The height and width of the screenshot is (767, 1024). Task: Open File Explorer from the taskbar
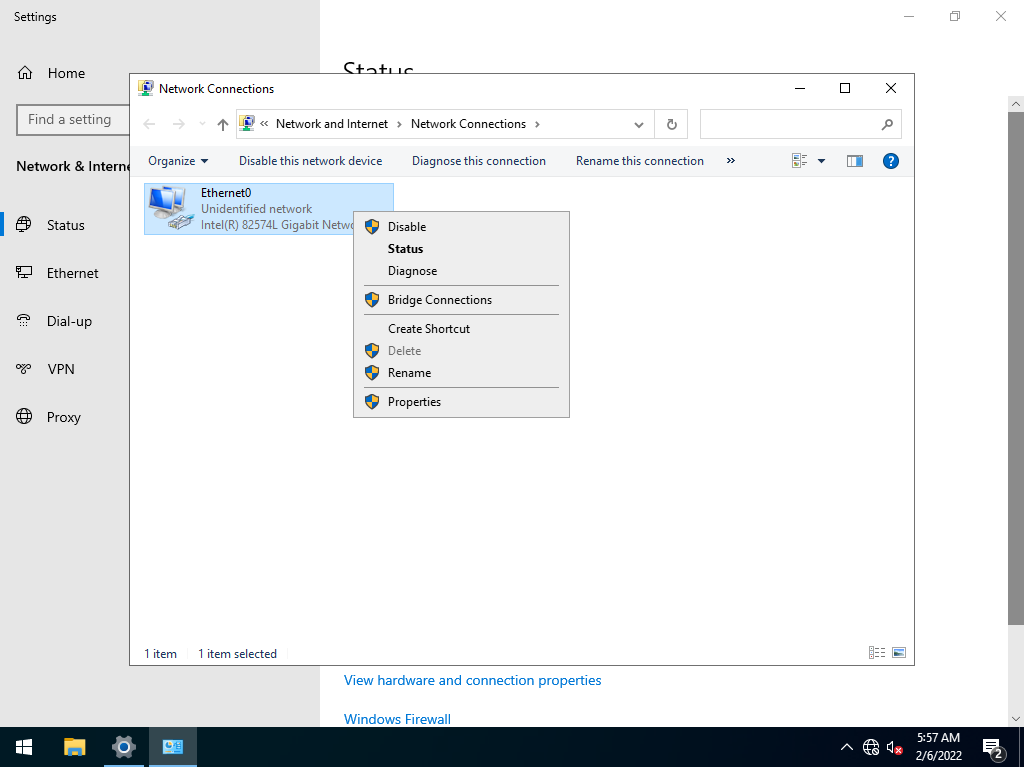(74, 747)
